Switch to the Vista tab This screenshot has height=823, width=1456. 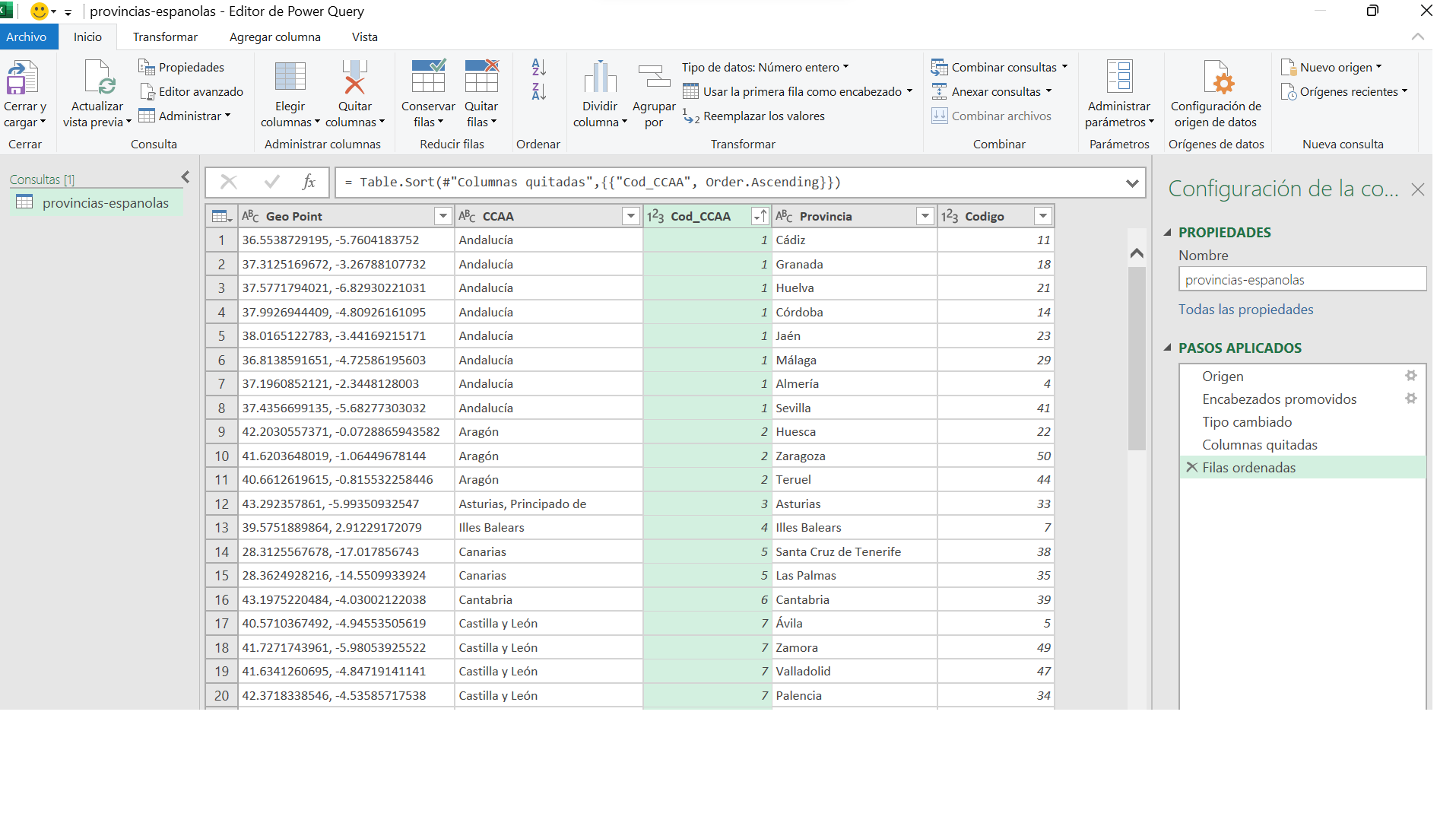364,37
